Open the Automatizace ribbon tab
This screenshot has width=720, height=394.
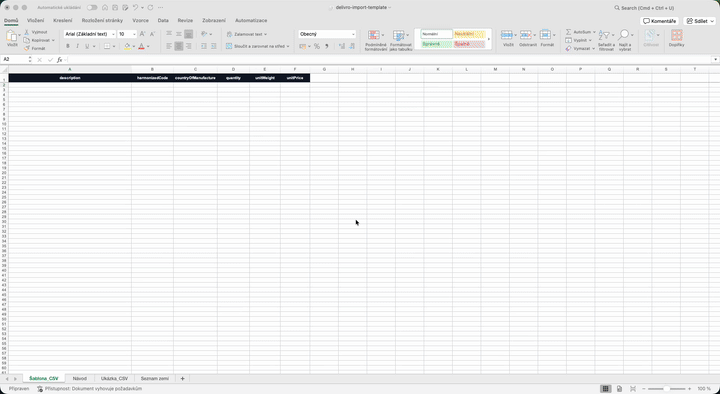point(251,21)
